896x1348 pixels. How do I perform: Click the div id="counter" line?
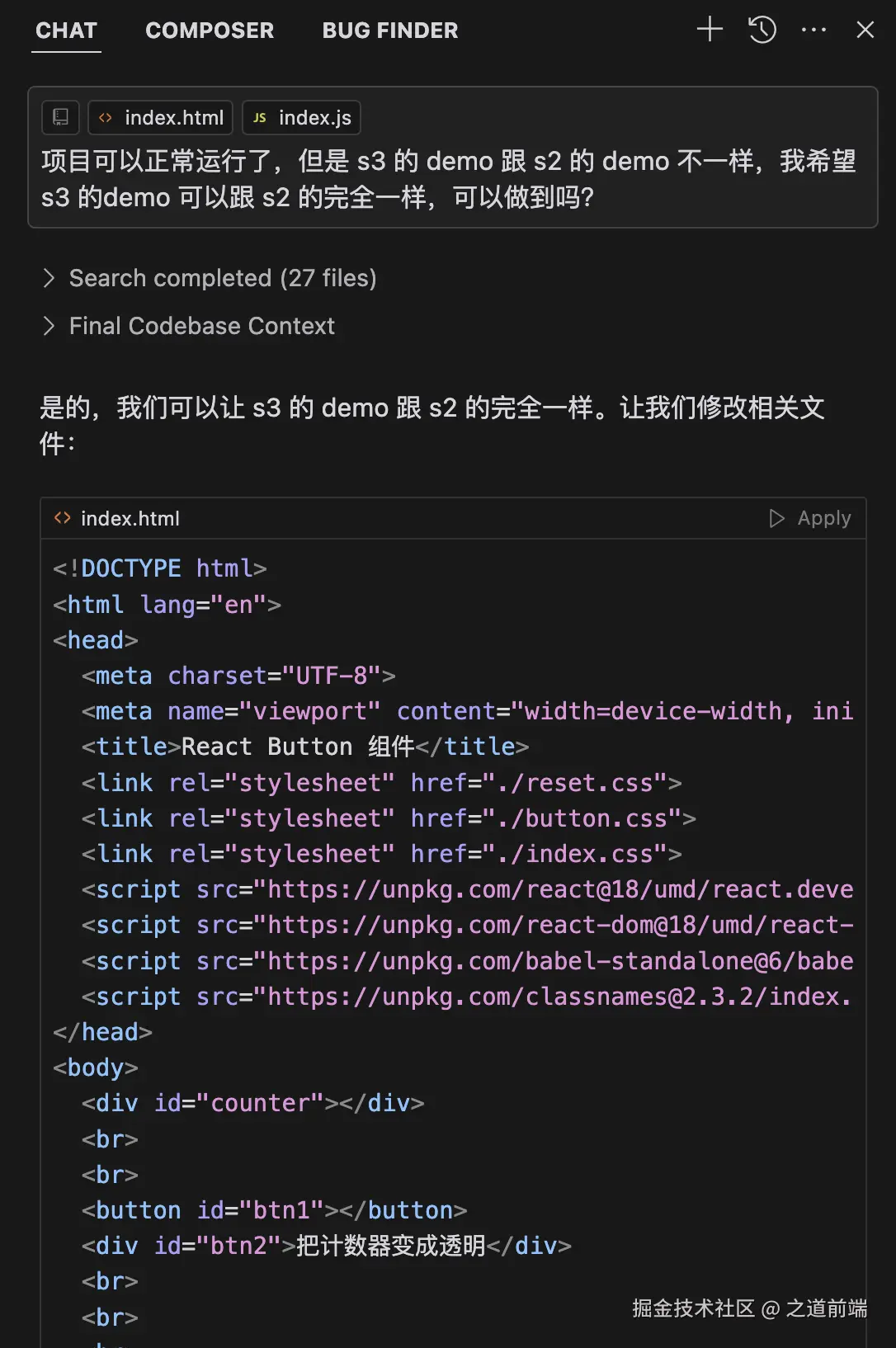point(253,1103)
